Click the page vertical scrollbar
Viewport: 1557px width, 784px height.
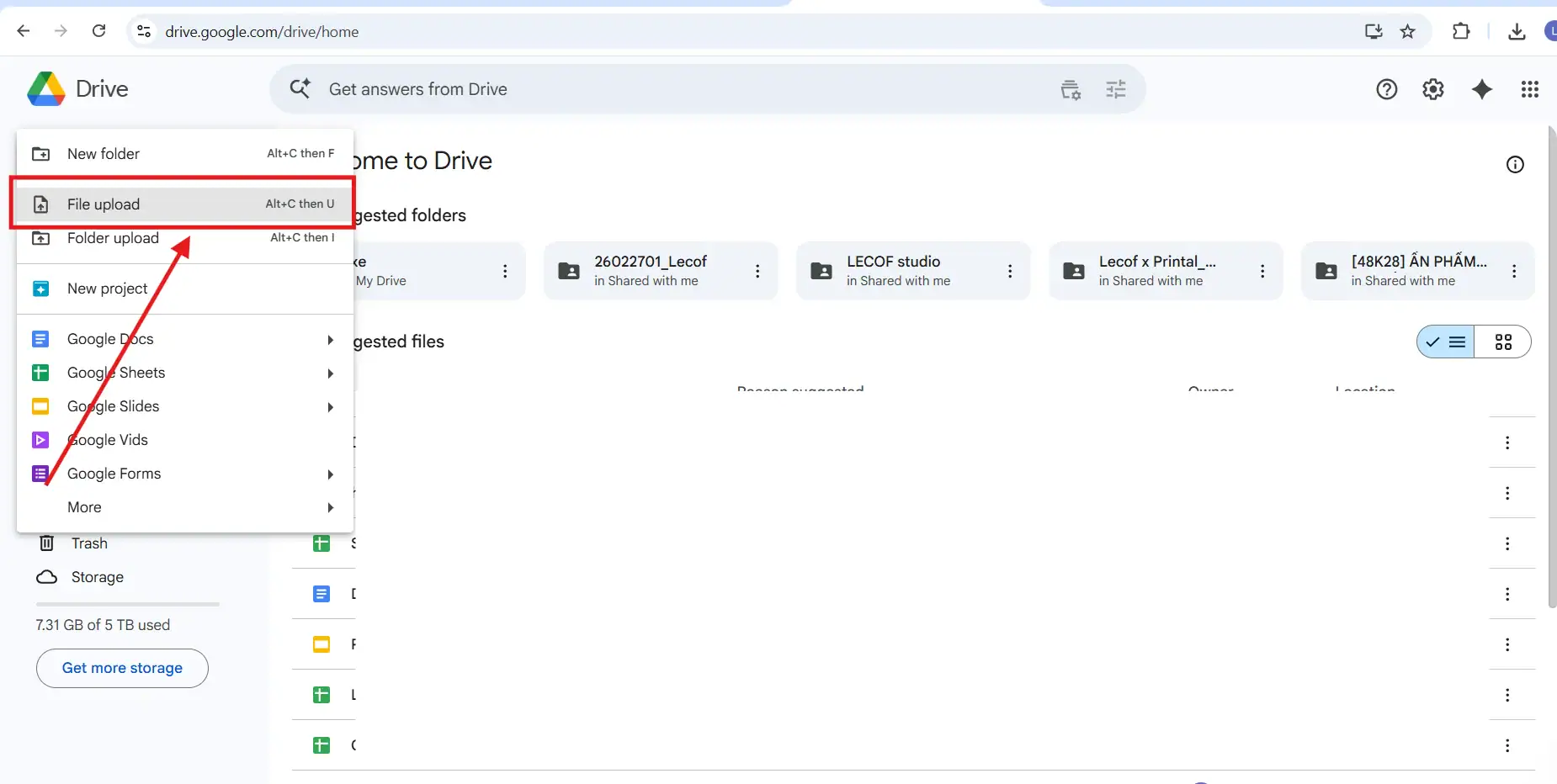pyautogui.click(x=1552, y=367)
